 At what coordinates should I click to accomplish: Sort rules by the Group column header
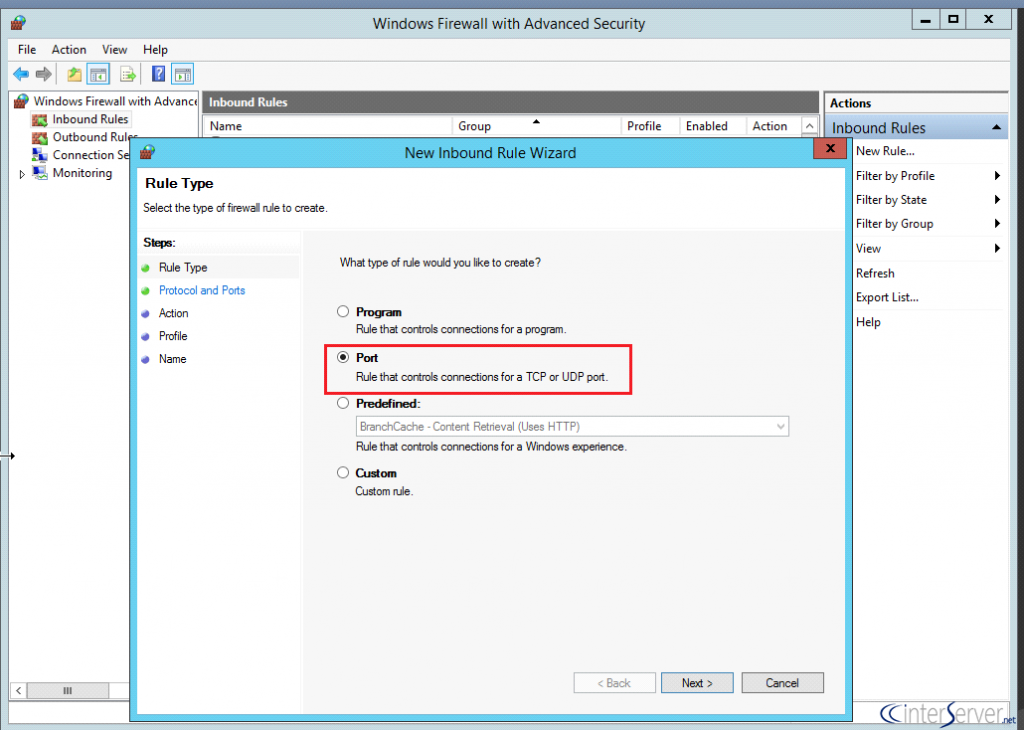[536, 126]
